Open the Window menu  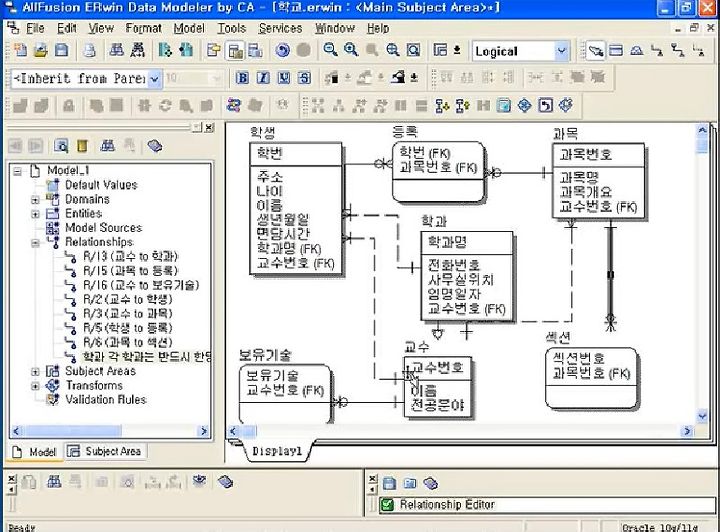point(335,28)
